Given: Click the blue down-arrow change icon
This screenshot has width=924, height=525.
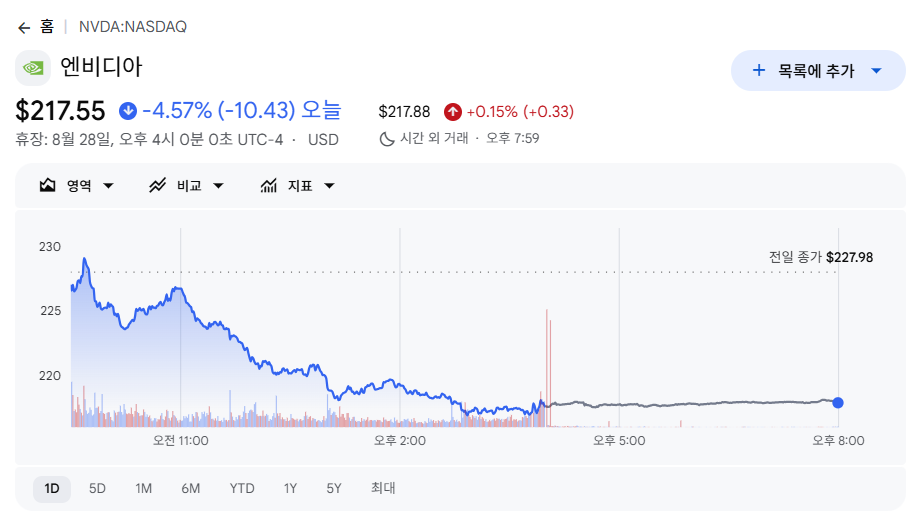Looking at the screenshot, I should (x=128, y=111).
